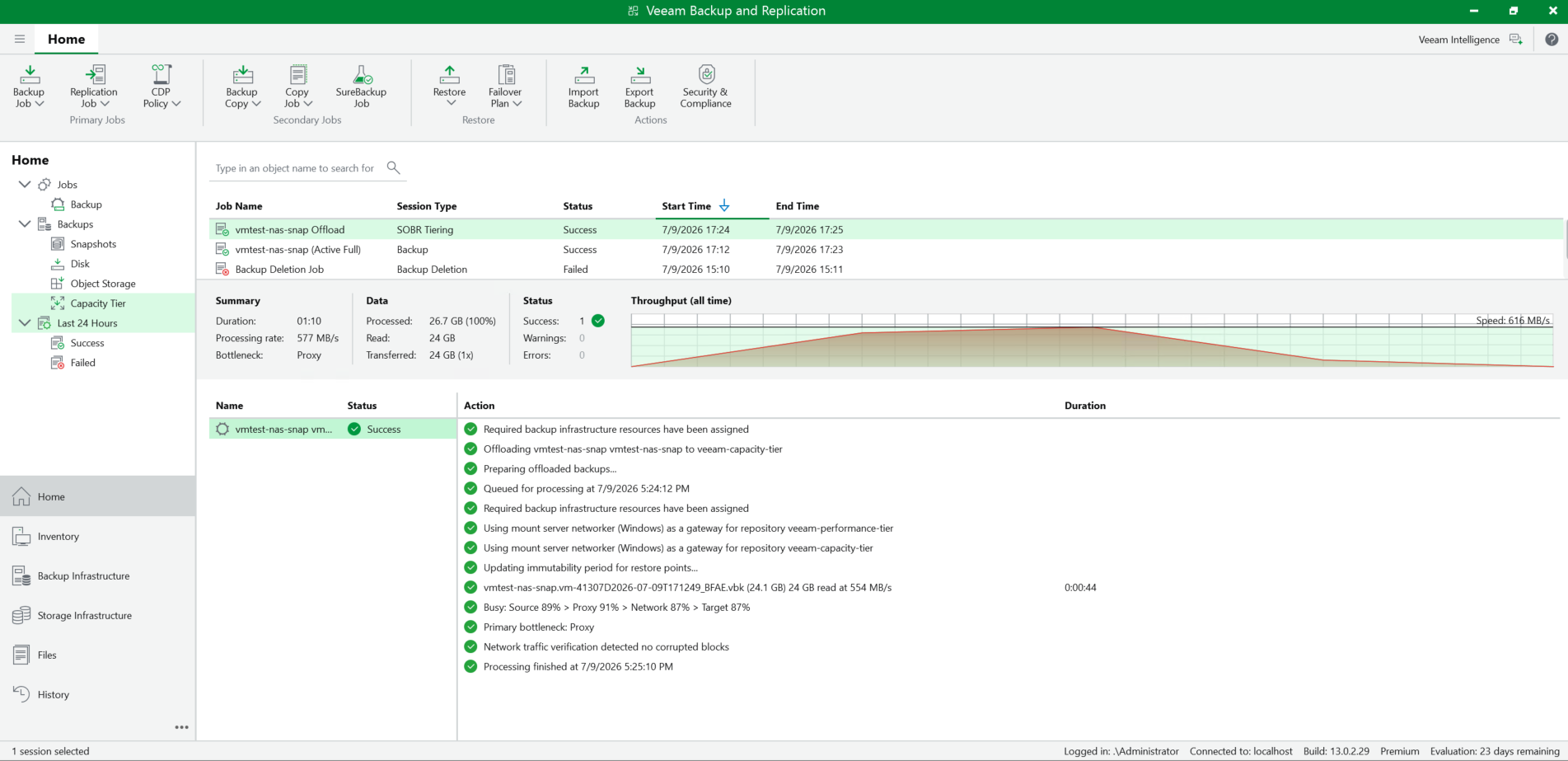Collapse the Last 24 Hours node
This screenshot has height=761, width=1568.
point(25,323)
